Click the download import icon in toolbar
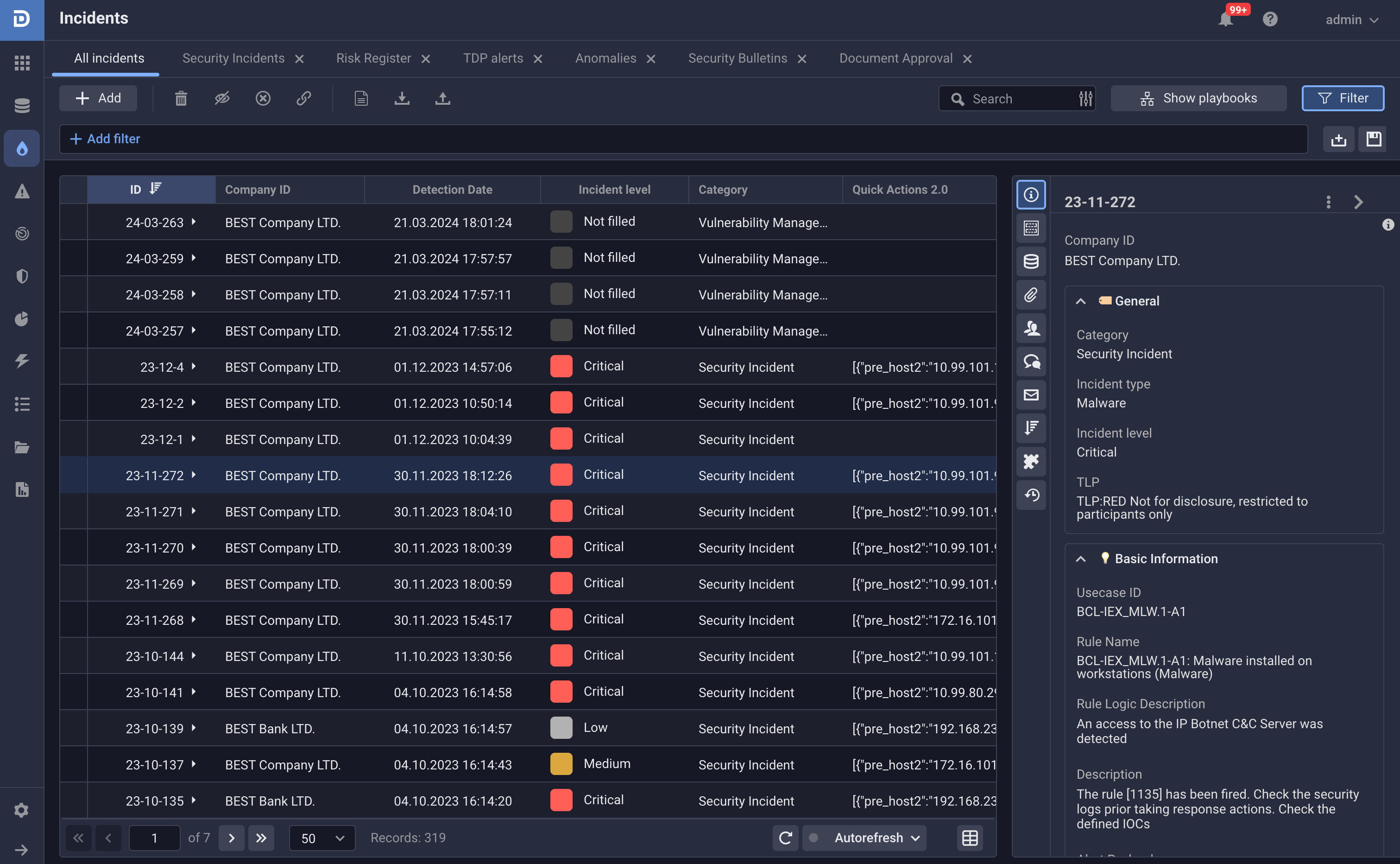The image size is (1400, 864). tap(402, 98)
